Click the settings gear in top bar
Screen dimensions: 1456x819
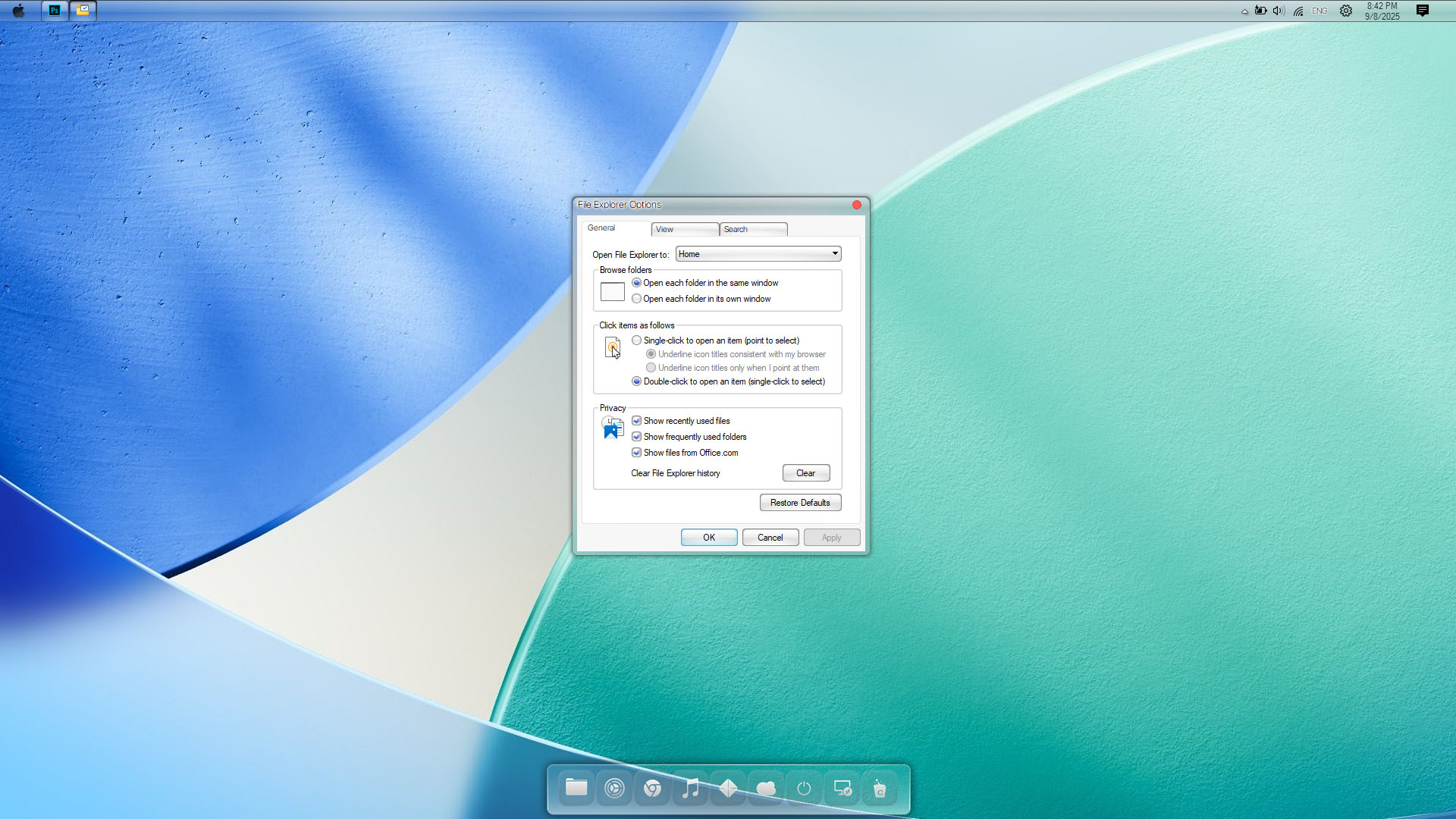pyautogui.click(x=1346, y=11)
